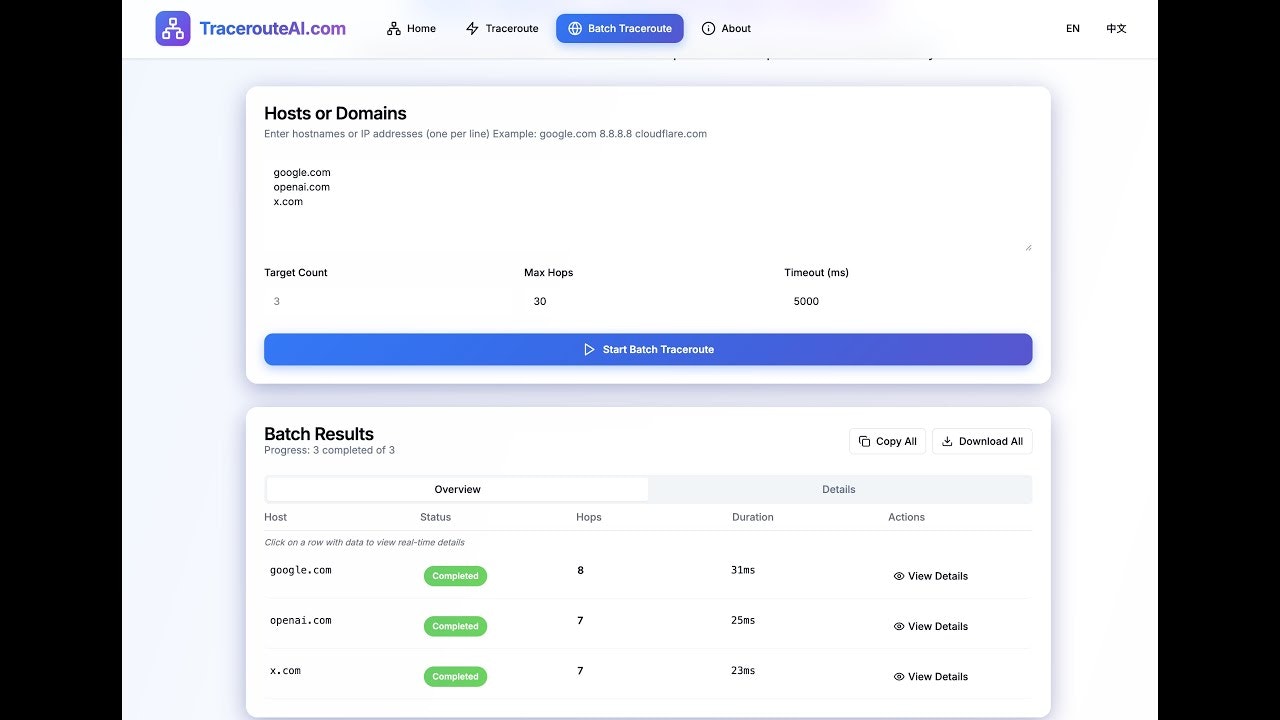Viewport: 1280px width, 720px height.
Task: Go to the Traceroute page
Action: (x=502, y=29)
